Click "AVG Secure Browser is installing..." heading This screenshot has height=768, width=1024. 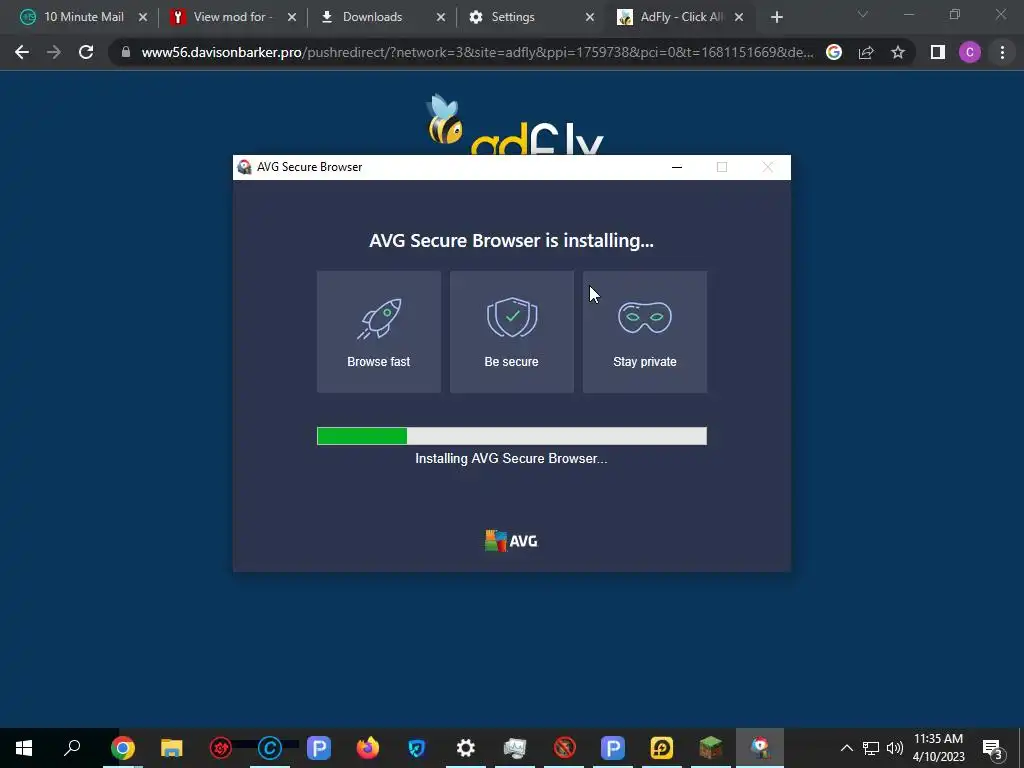pos(511,240)
